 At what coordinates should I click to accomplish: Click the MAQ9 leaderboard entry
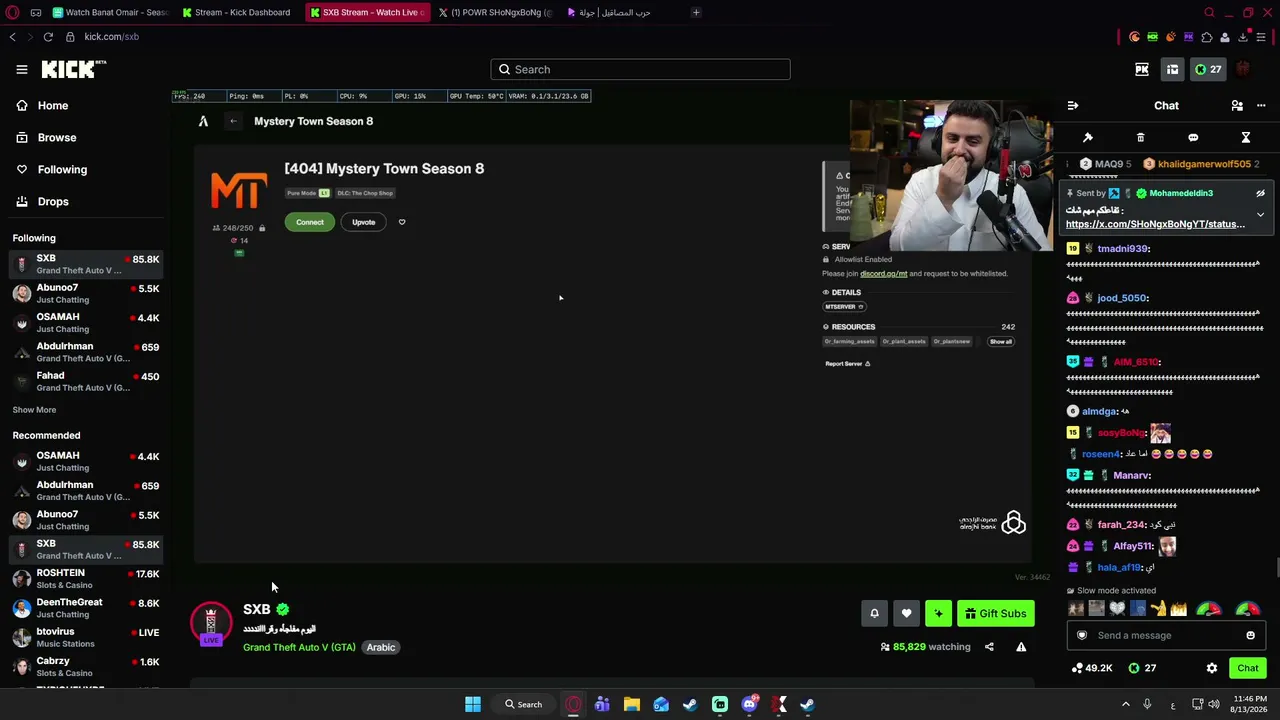[x=1106, y=164]
